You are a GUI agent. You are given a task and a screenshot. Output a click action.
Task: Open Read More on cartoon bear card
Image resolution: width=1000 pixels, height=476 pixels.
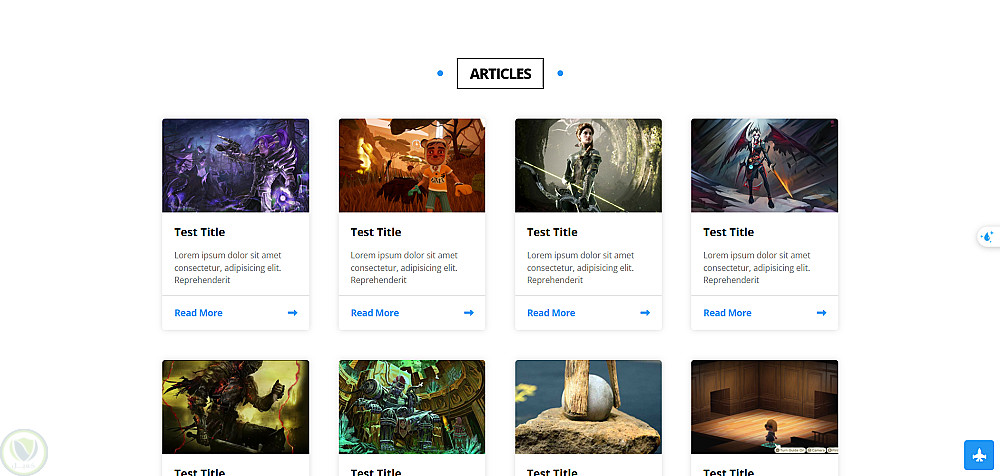pos(375,313)
